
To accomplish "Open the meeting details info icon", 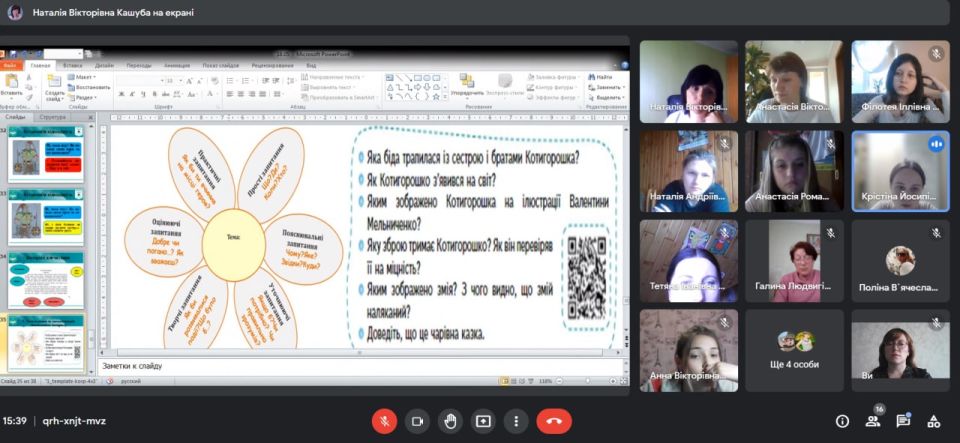I will coord(842,421).
